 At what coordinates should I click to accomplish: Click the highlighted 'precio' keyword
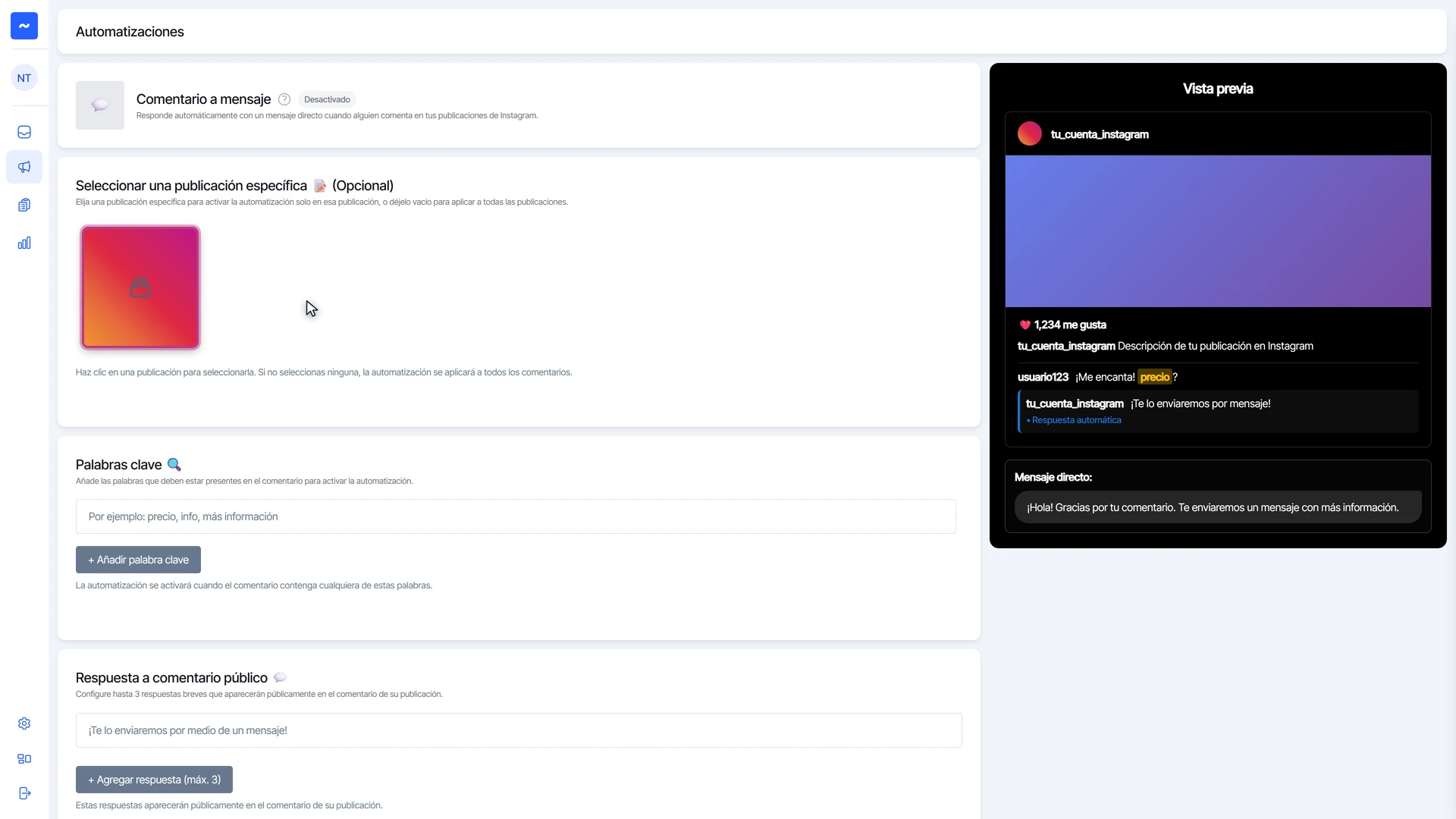1155,377
